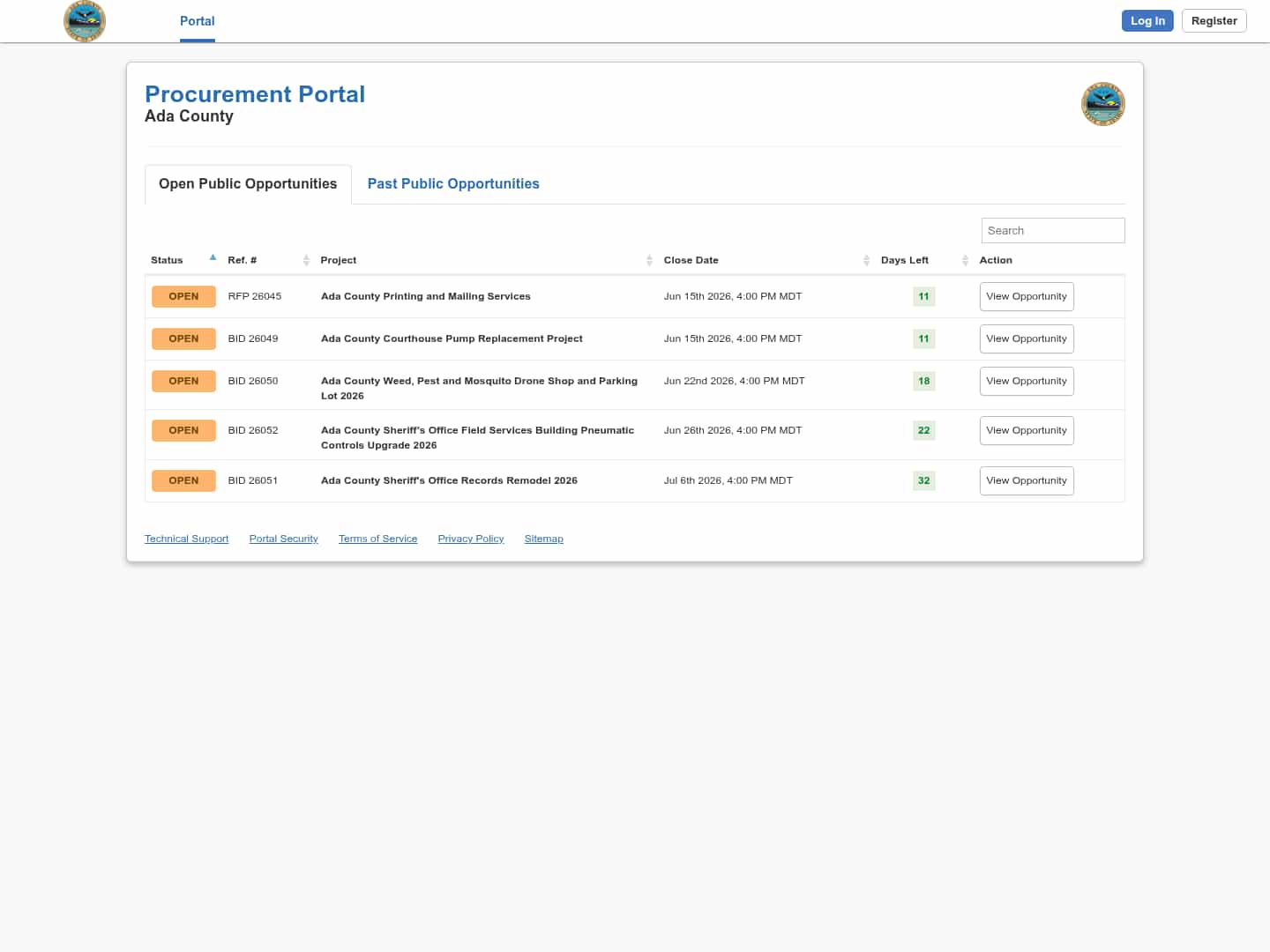Click 'Sheriff's Office Records Remodel 2026' title
This screenshot has height=952, width=1270.
(x=449, y=480)
